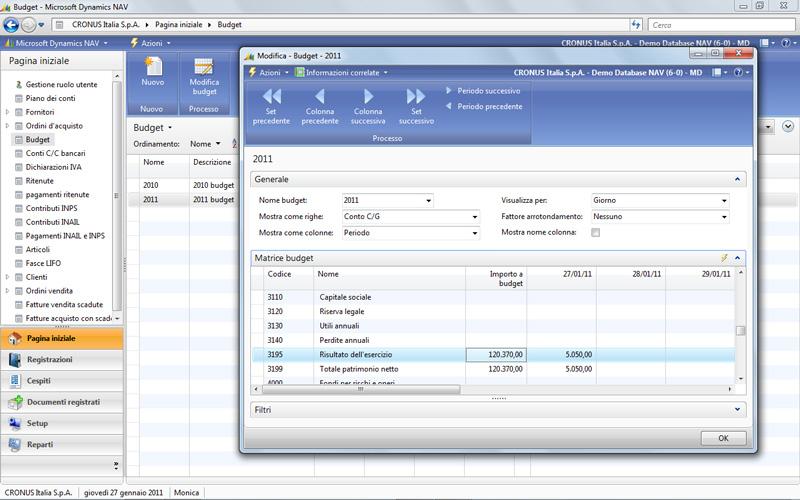800x500 pixels.
Task: Click the Colonna precedente arrow icon
Action: [x=320, y=96]
